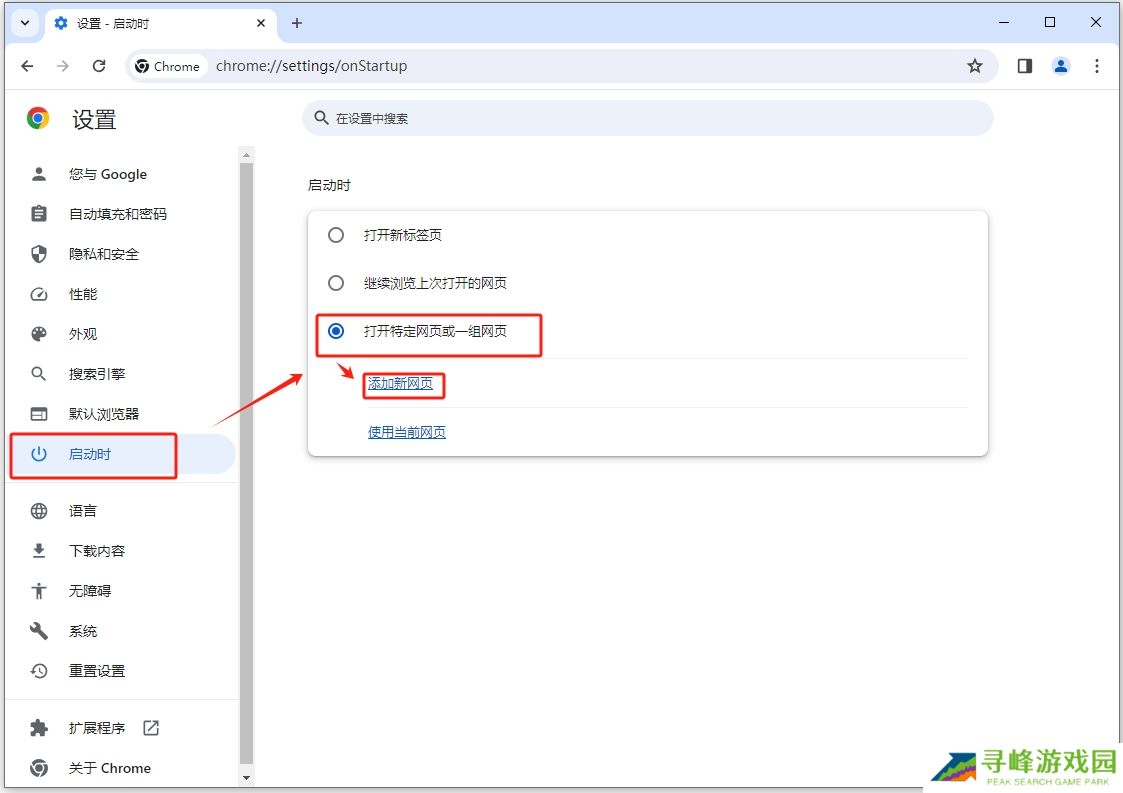Open the side panel icon in toolbar
1123x793 pixels.
tap(1024, 66)
